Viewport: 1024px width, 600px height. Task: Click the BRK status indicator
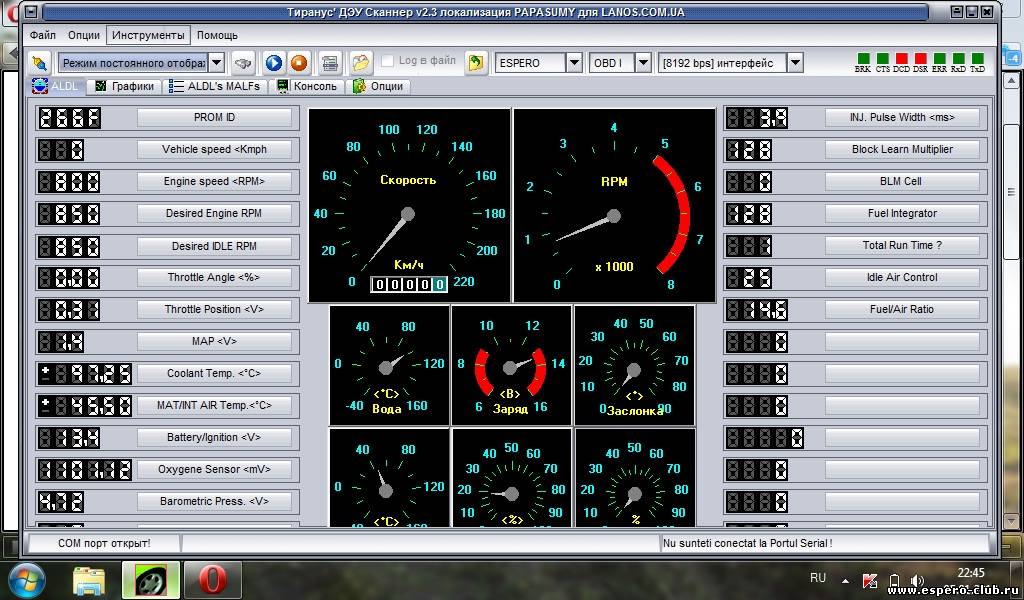[863, 59]
